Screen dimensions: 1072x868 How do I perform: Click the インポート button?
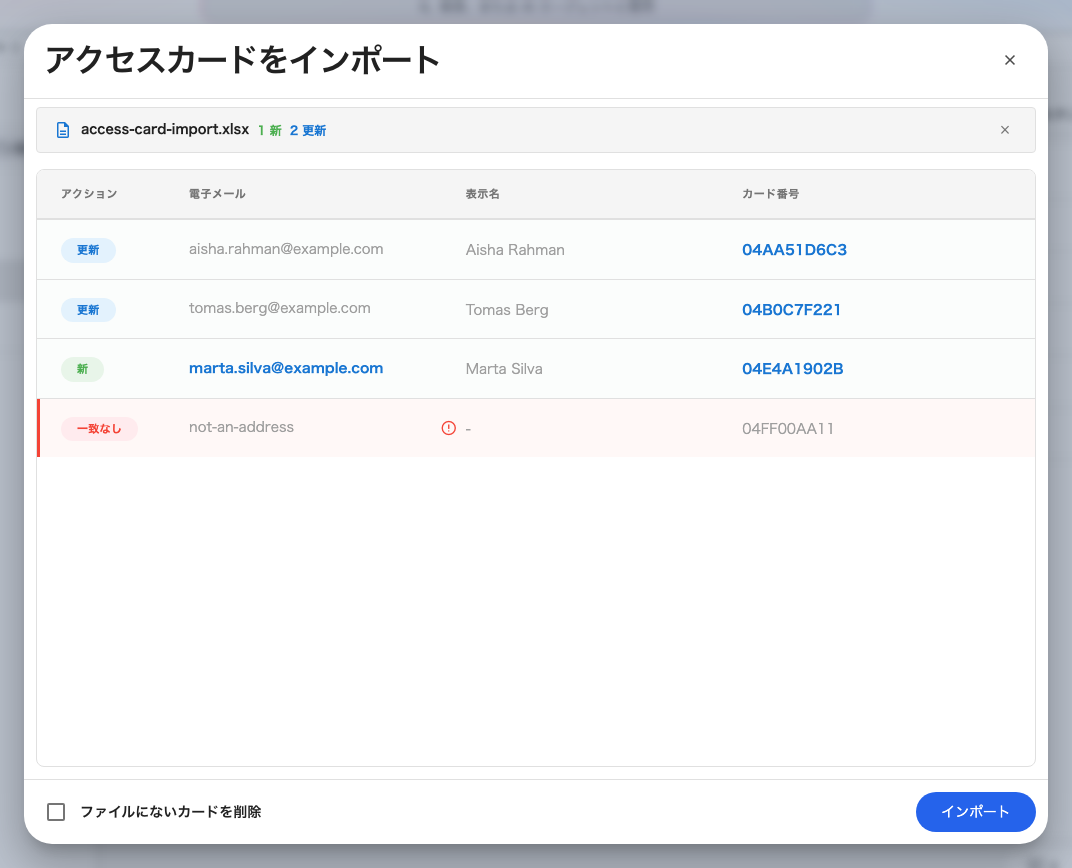tap(975, 811)
